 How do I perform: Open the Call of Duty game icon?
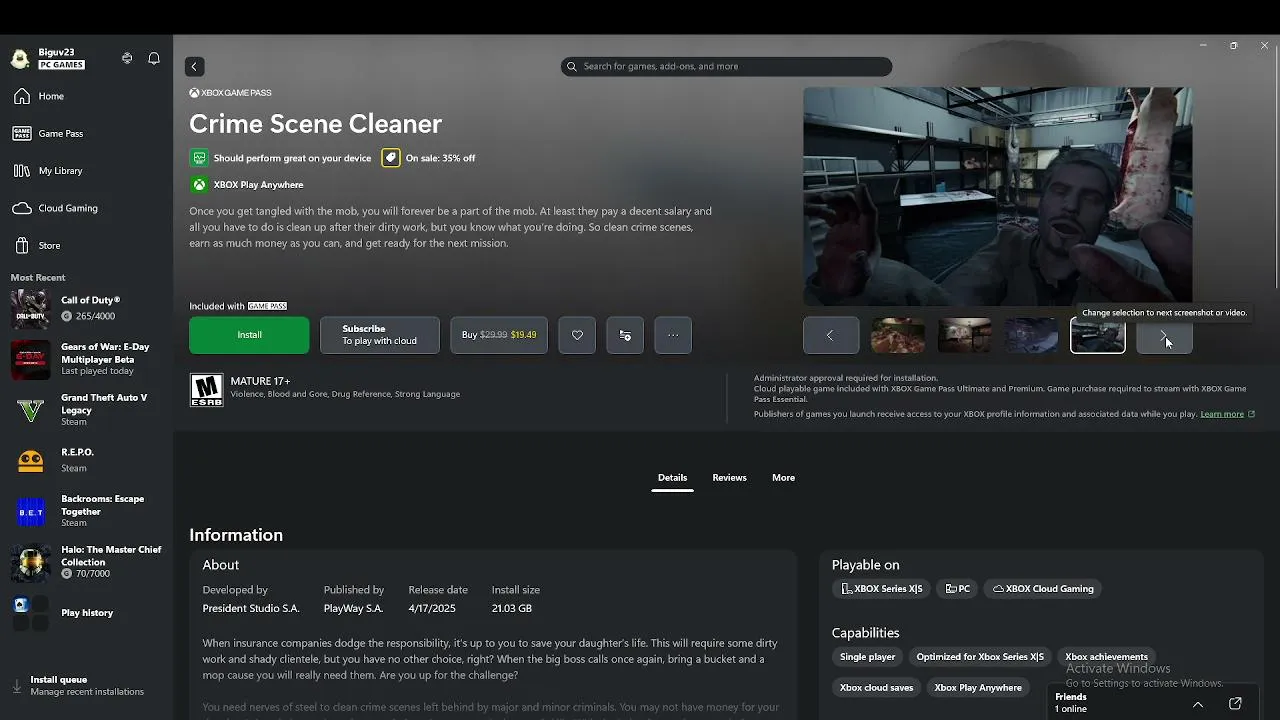30,309
